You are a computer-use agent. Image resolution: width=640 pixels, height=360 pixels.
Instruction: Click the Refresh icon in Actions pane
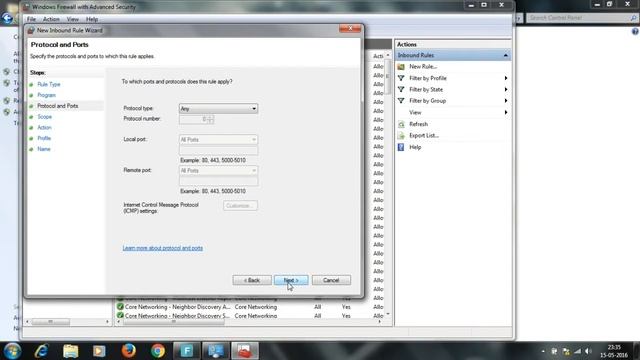pos(401,124)
